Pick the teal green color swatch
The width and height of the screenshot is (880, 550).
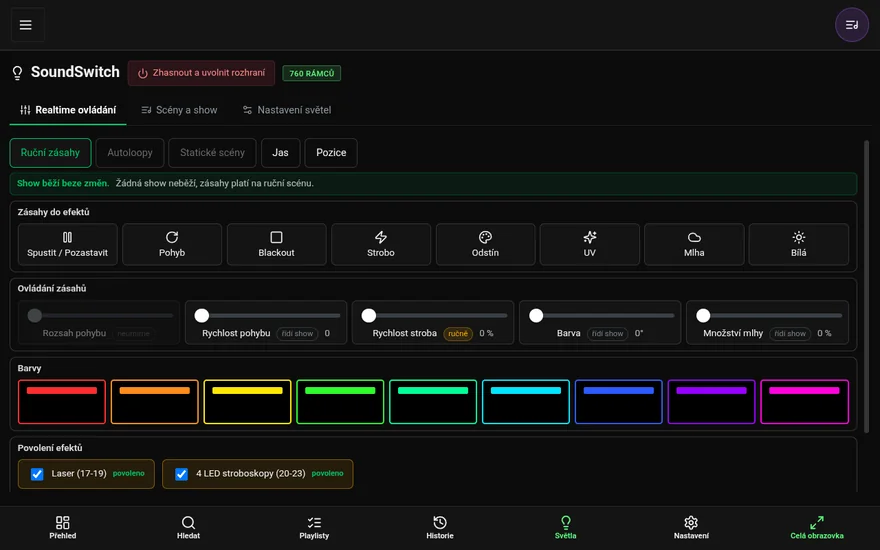433,402
